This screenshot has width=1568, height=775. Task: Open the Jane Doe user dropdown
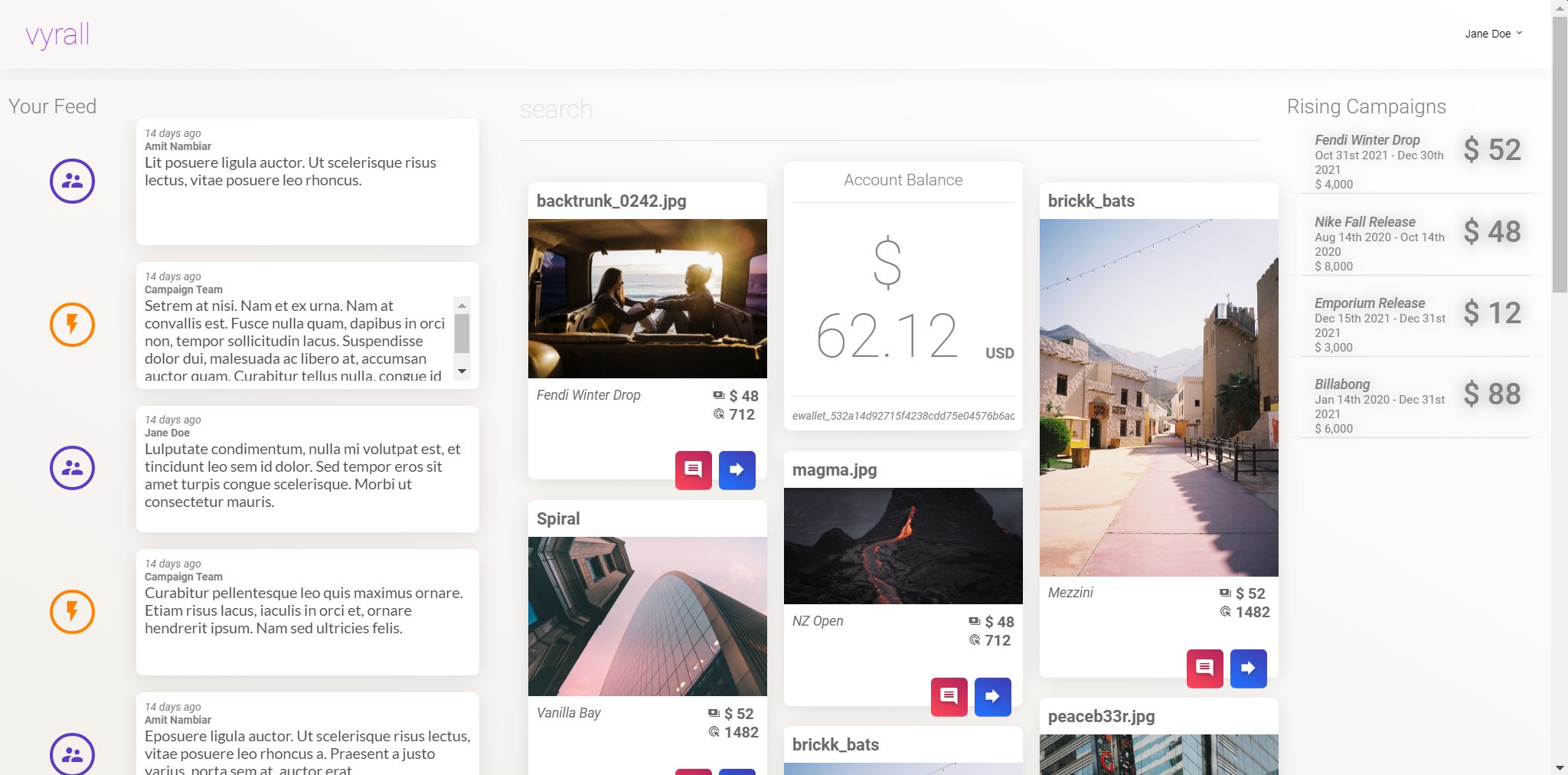(1493, 34)
